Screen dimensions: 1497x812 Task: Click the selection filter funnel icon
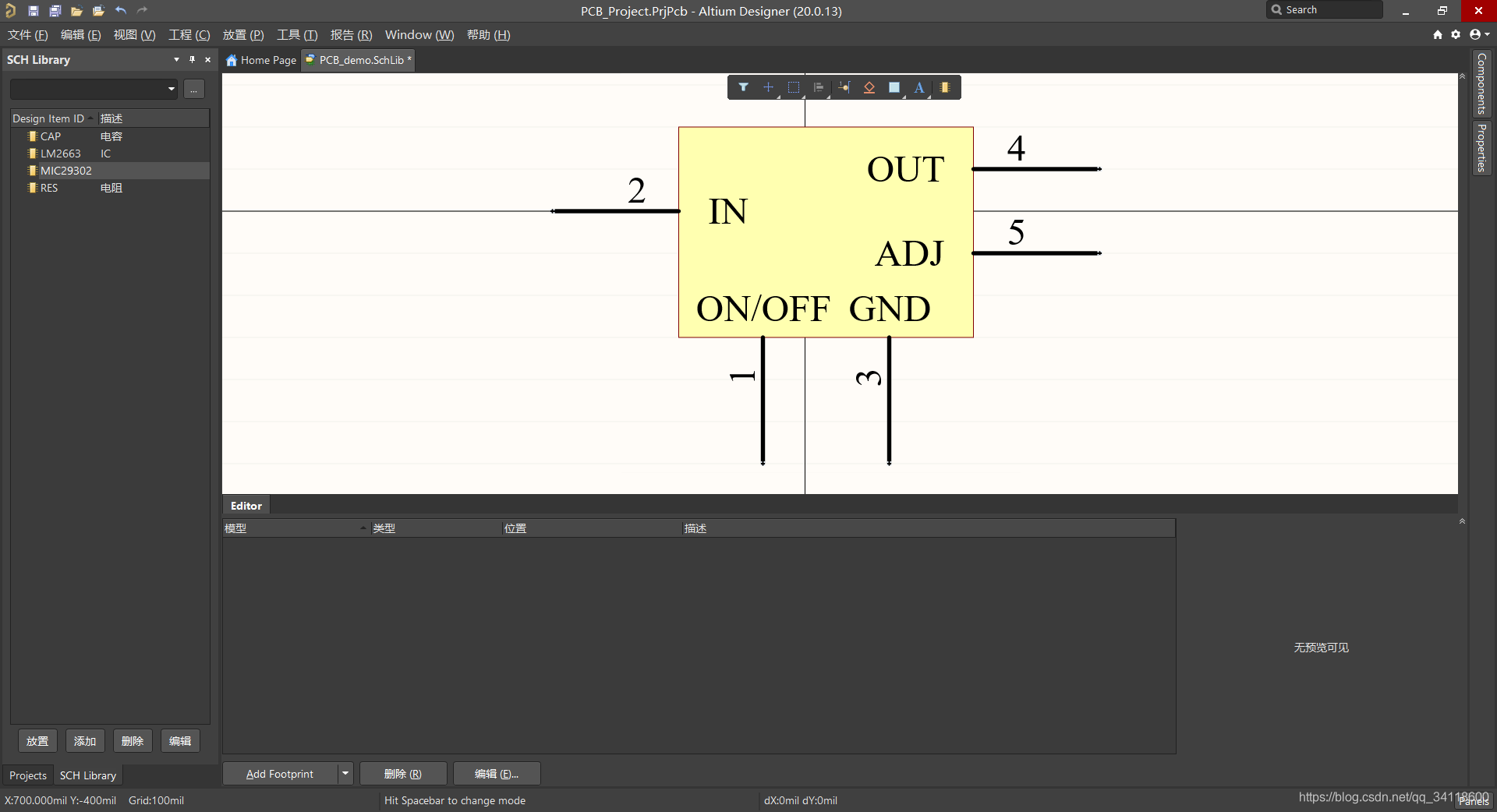(743, 87)
